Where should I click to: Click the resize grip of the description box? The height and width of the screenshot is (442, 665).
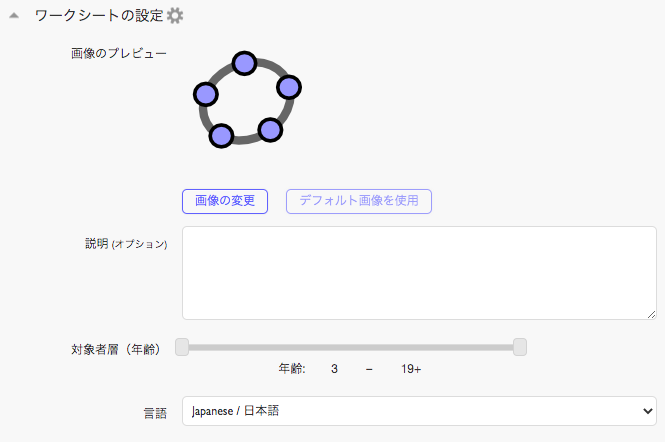point(652,315)
